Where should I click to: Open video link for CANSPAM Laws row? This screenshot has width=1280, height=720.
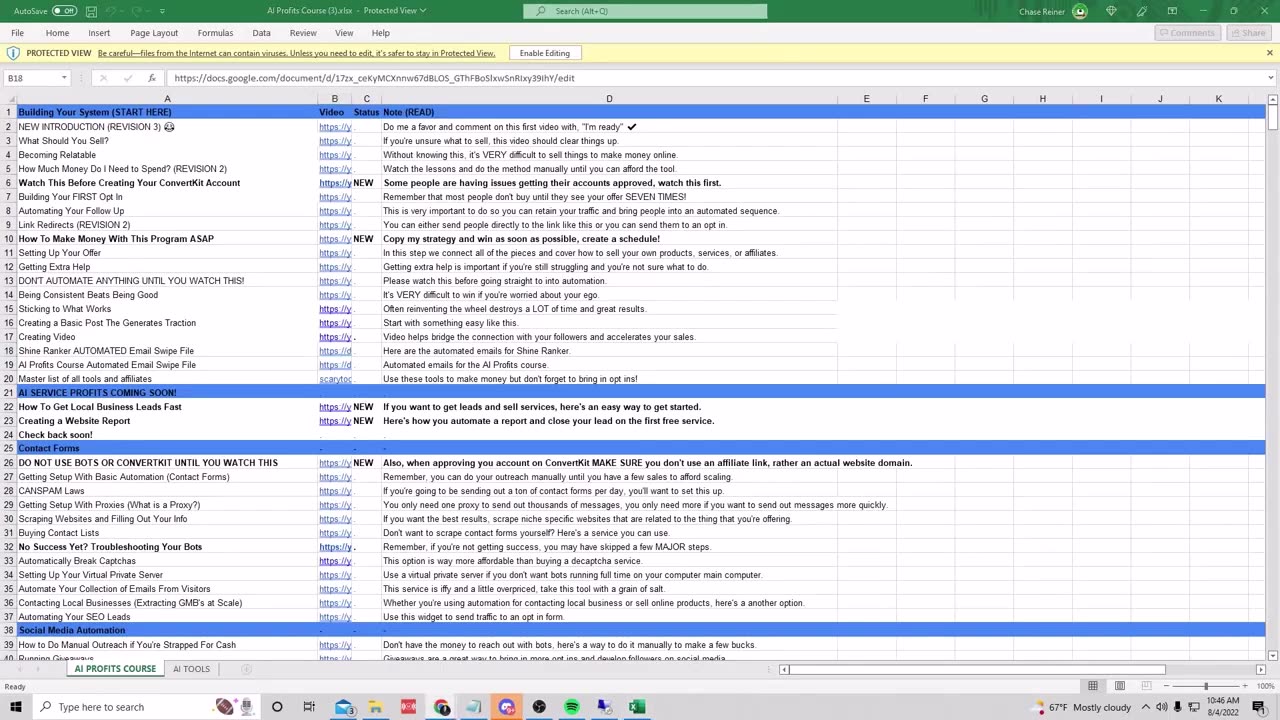pyautogui.click(x=335, y=491)
